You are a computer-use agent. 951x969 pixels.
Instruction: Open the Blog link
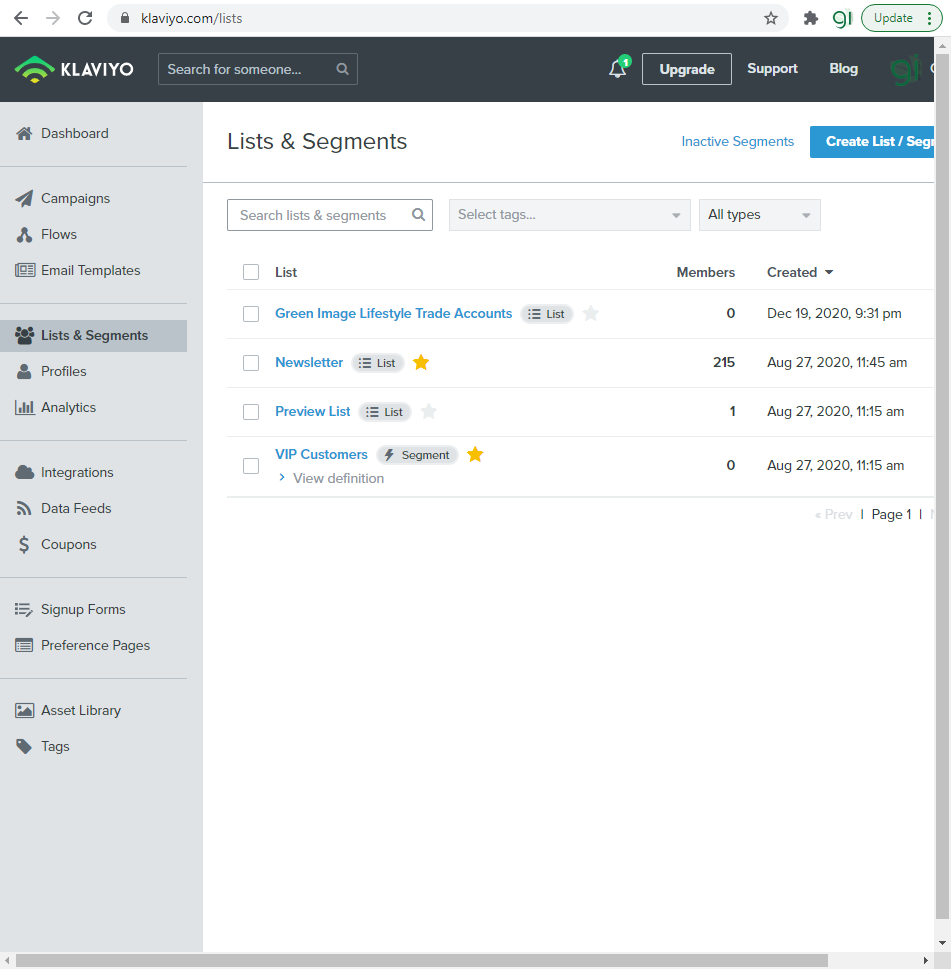(843, 68)
